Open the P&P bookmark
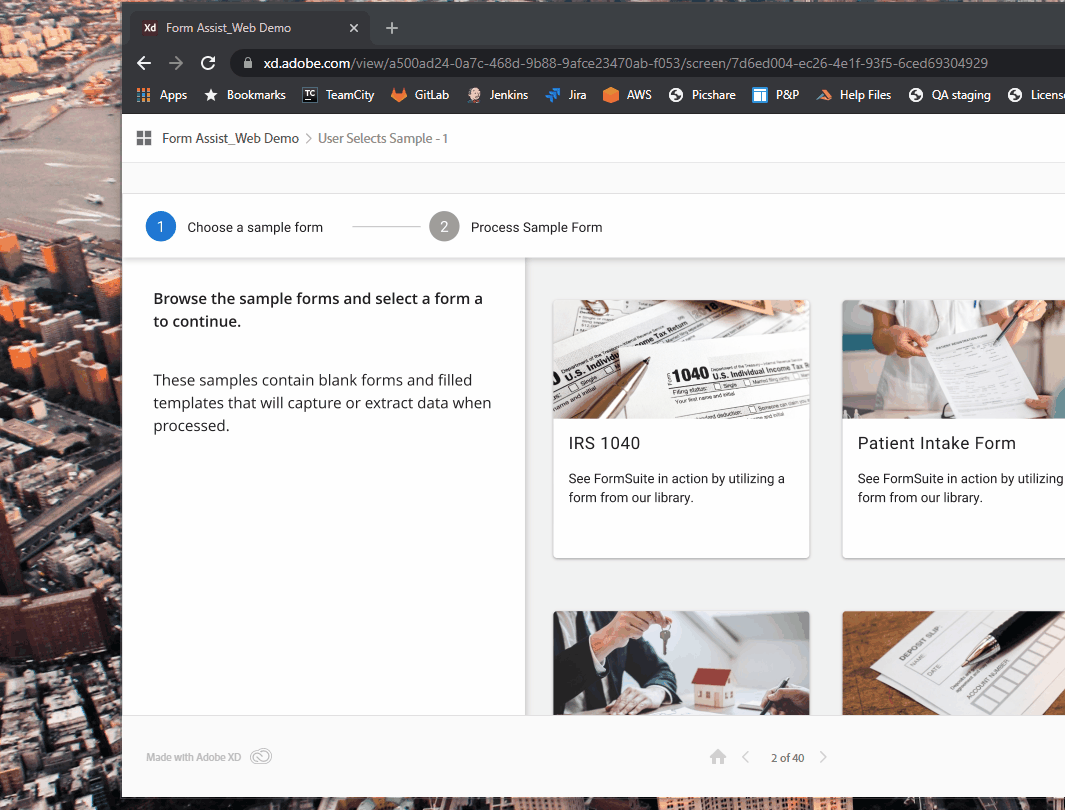 776,95
